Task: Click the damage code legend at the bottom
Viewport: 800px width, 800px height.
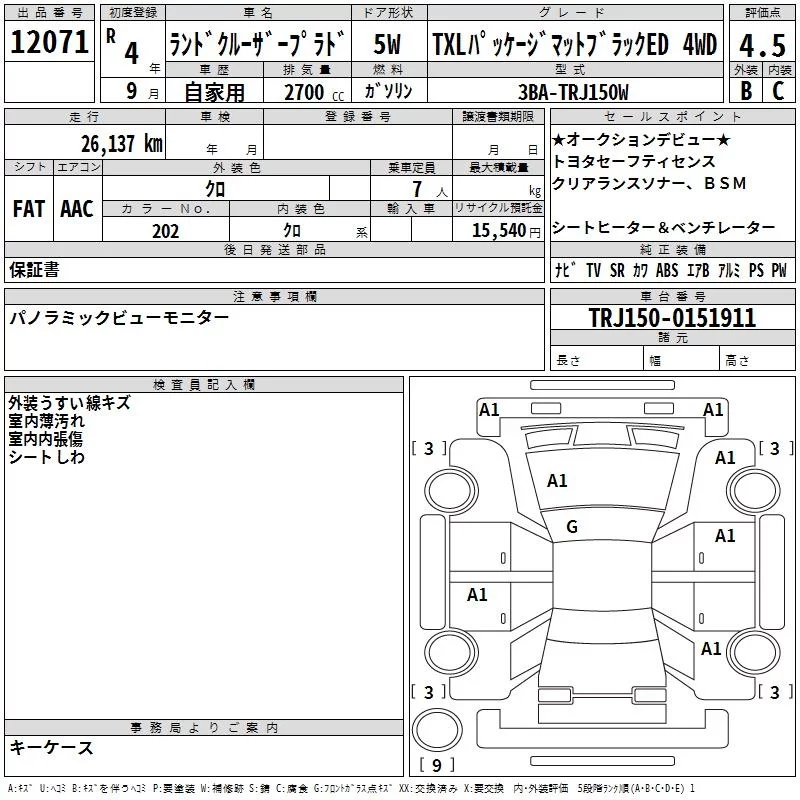Action: coord(351,789)
